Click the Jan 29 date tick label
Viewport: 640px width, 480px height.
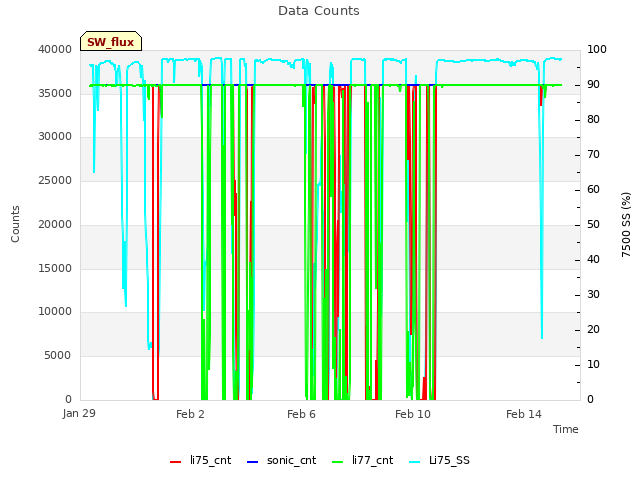pos(79,413)
